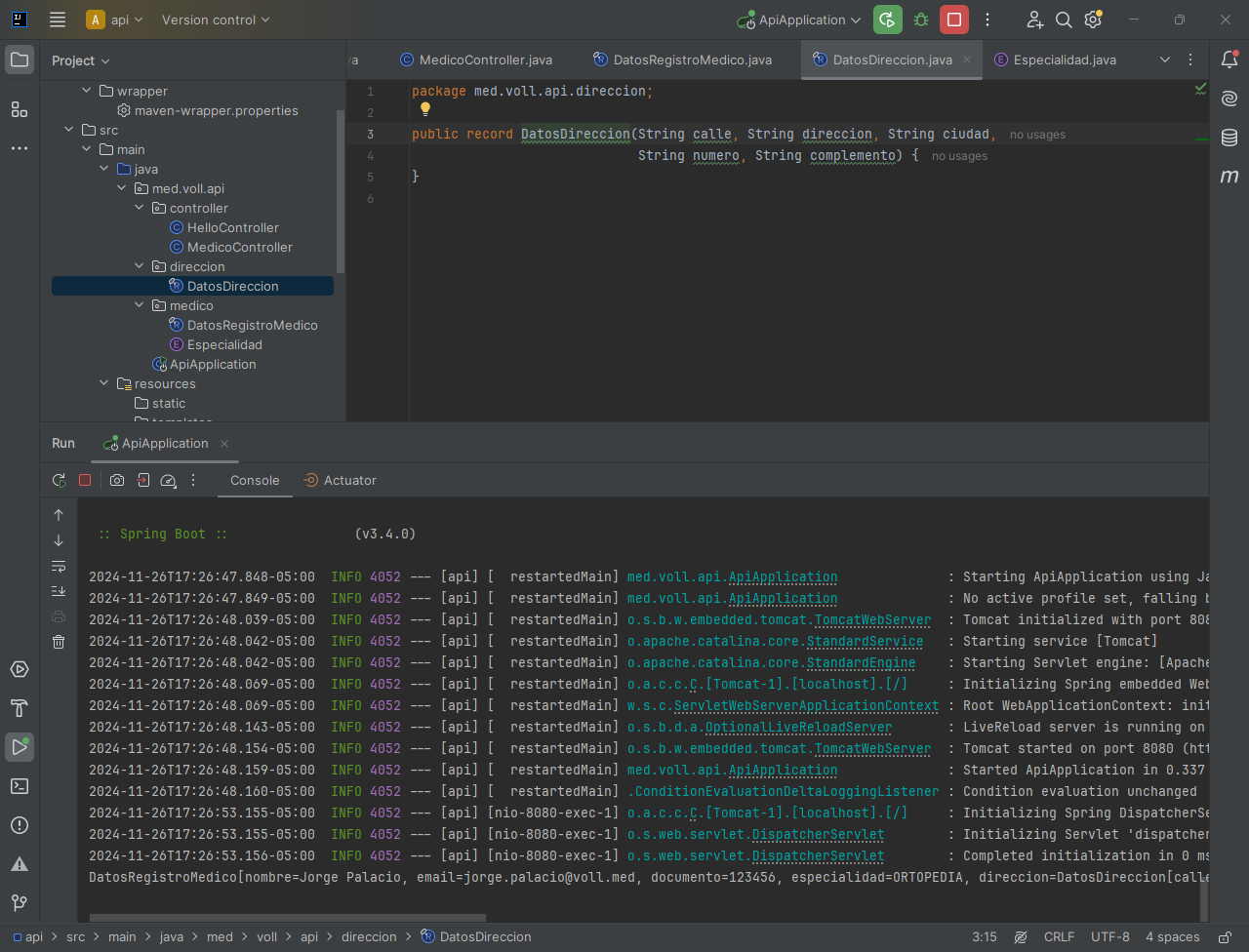Click DatosDireccion in breadcrumb bar
This screenshot has width=1249, height=952.
coord(476,937)
